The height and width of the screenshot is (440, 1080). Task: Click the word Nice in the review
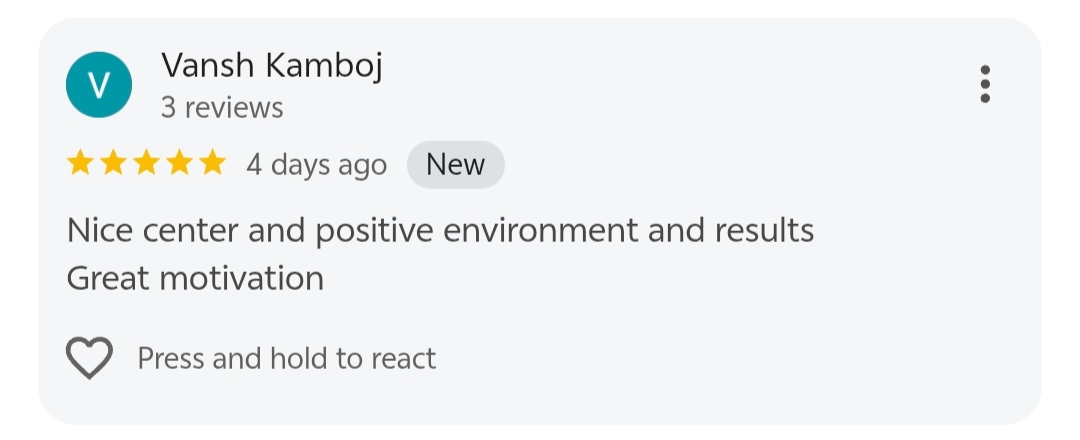[x=98, y=231]
